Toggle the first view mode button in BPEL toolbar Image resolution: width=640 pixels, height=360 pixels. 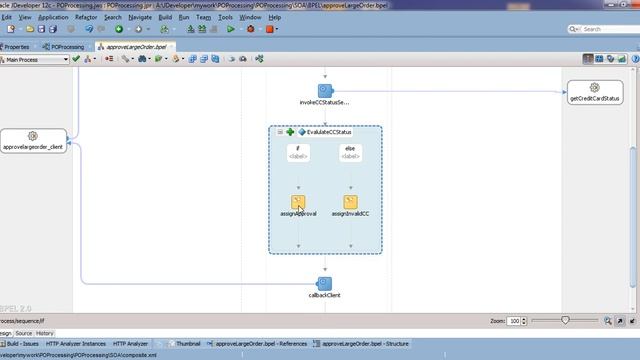point(588,59)
